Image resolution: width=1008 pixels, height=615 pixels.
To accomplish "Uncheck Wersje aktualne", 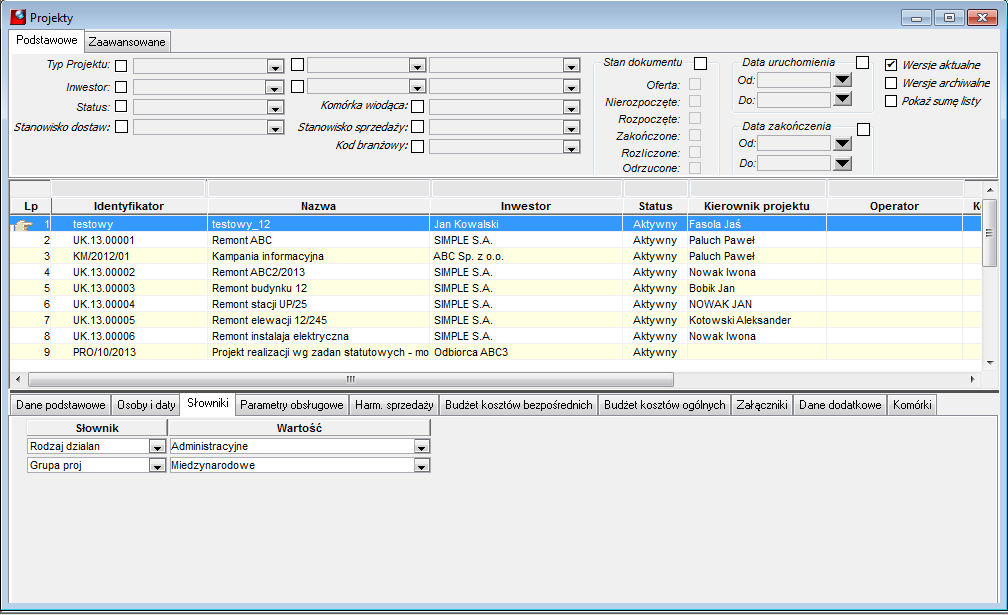I will coord(891,65).
